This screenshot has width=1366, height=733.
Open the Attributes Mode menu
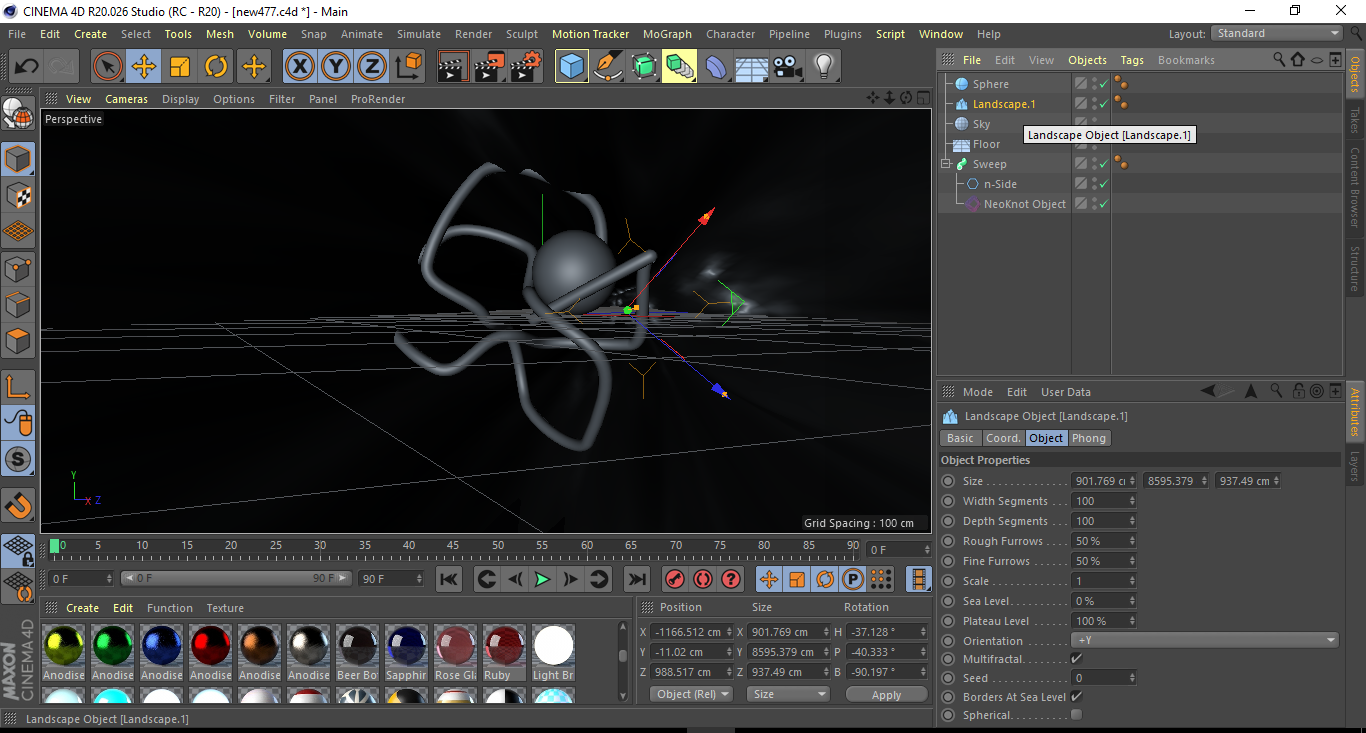pyautogui.click(x=977, y=392)
